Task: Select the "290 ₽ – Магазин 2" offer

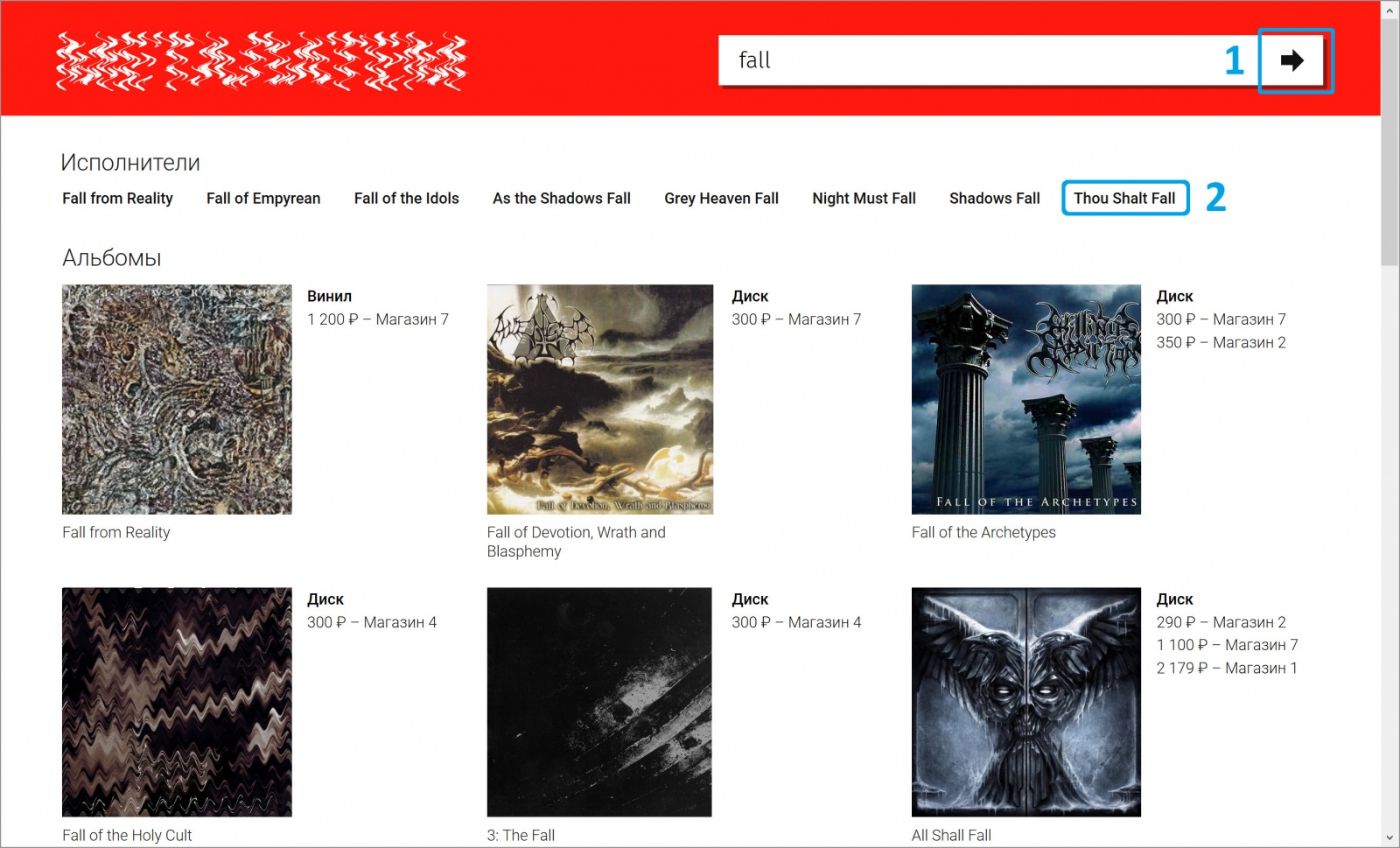Action: pyautogui.click(x=1221, y=622)
